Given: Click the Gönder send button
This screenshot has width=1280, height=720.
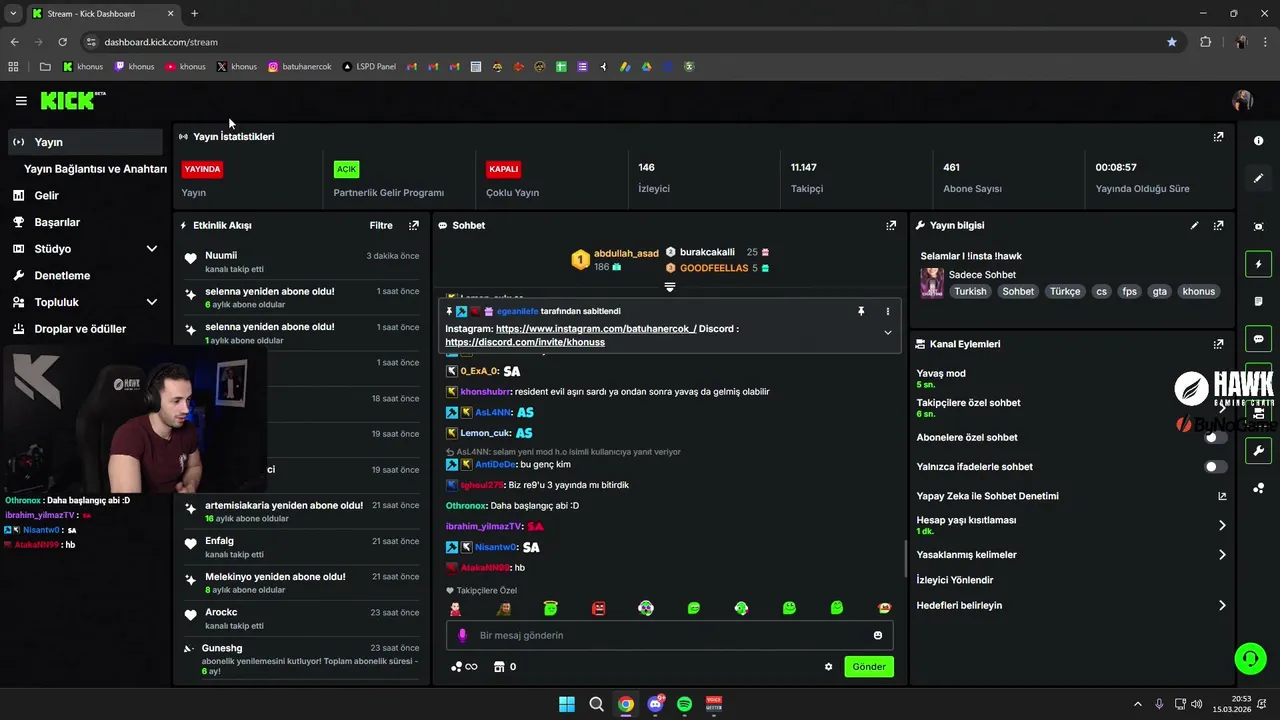Looking at the screenshot, I should [x=869, y=667].
